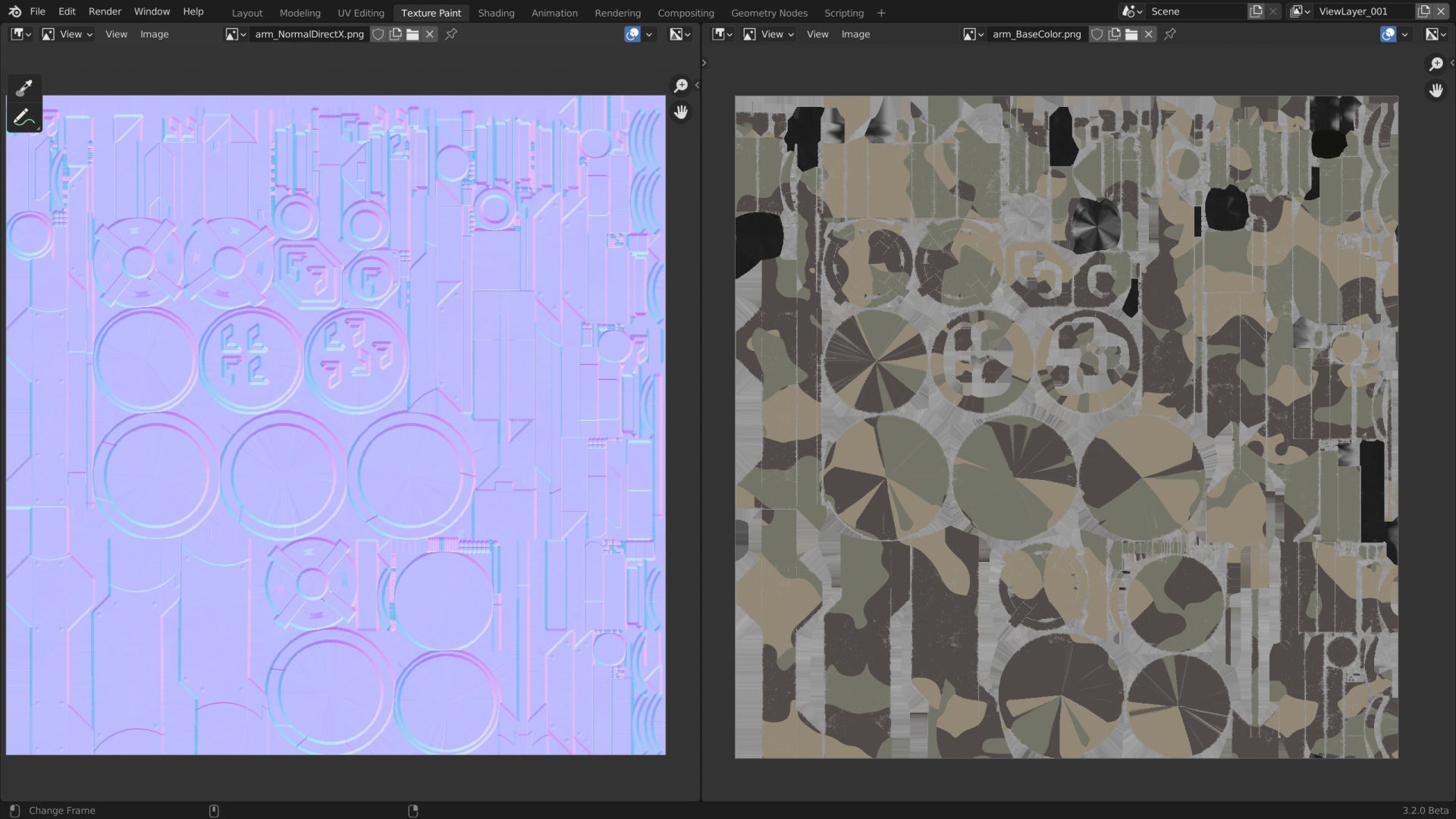The image size is (1456, 819).
Task: Select the Annotate pencil tool
Action: coord(24,118)
